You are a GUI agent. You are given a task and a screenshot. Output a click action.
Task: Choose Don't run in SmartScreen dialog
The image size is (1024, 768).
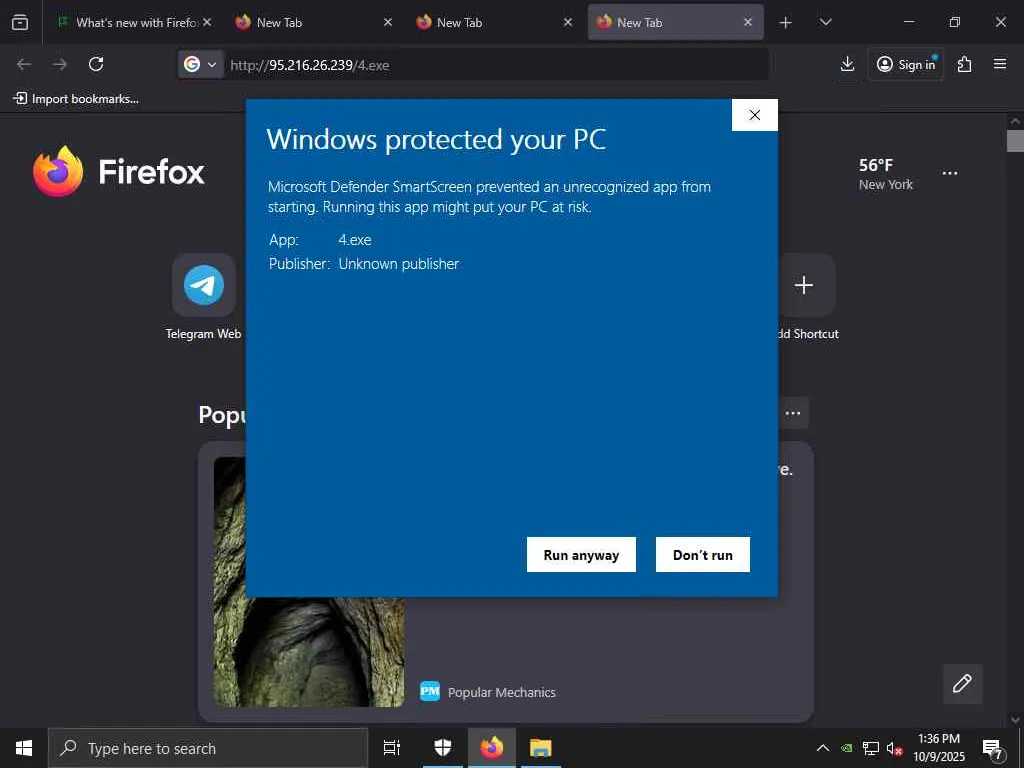click(x=703, y=554)
